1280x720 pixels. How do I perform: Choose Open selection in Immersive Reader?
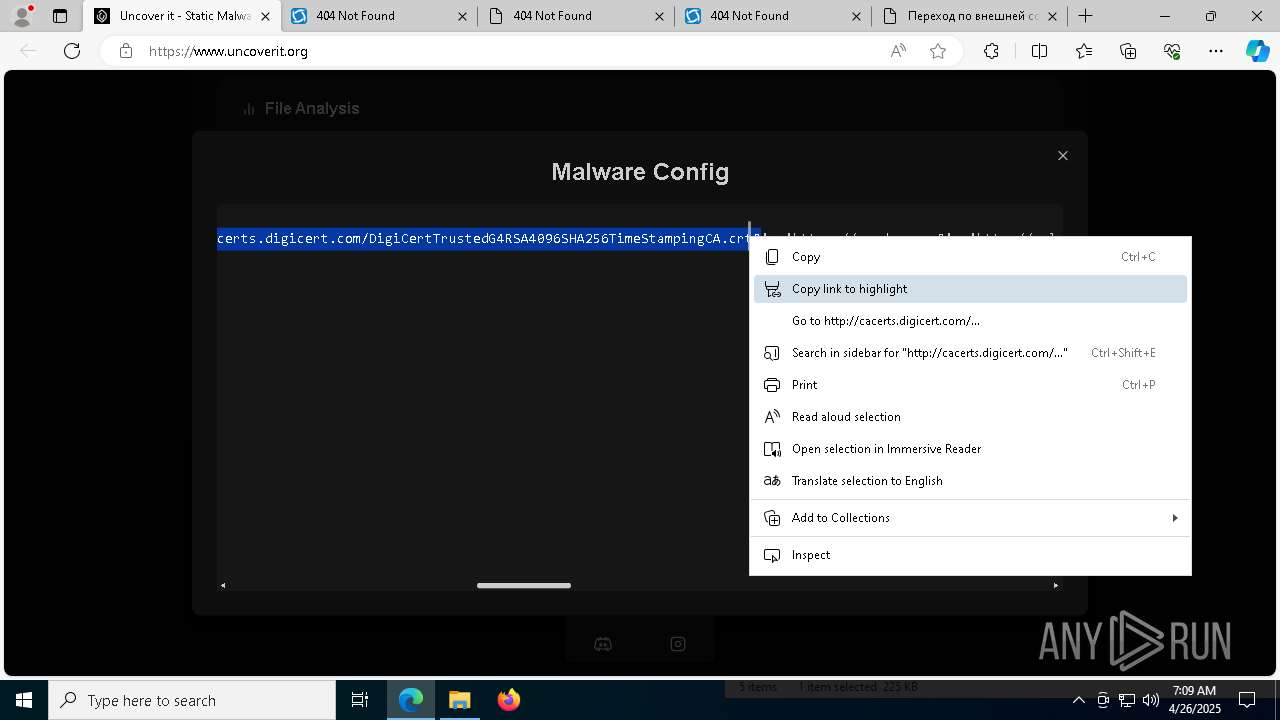970,449
